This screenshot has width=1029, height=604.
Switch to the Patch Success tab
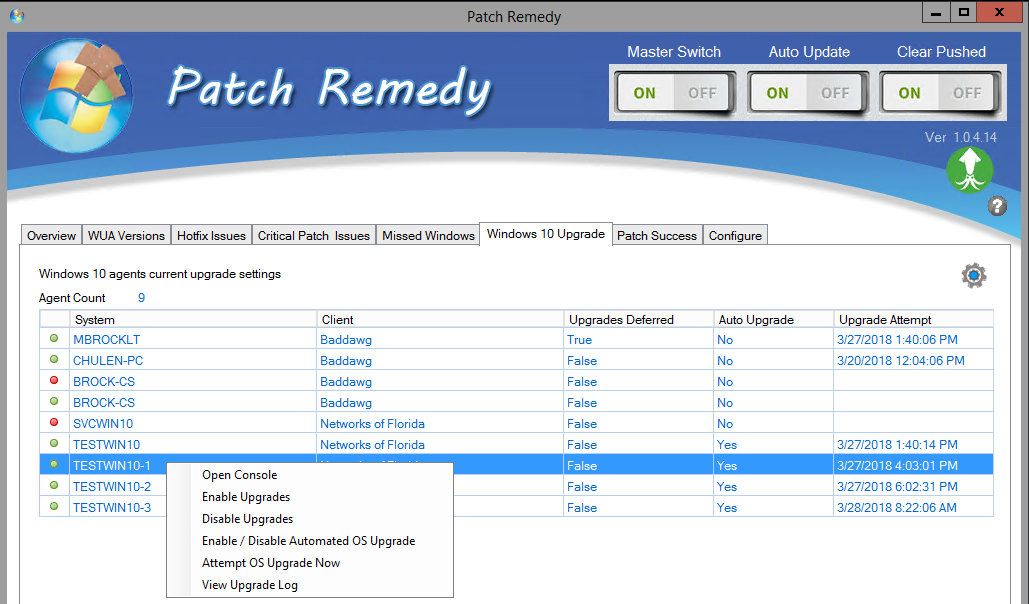click(656, 236)
